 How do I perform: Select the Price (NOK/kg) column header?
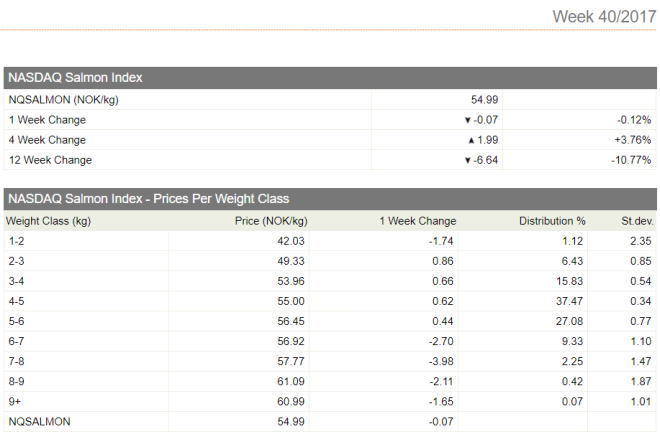point(271,221)
